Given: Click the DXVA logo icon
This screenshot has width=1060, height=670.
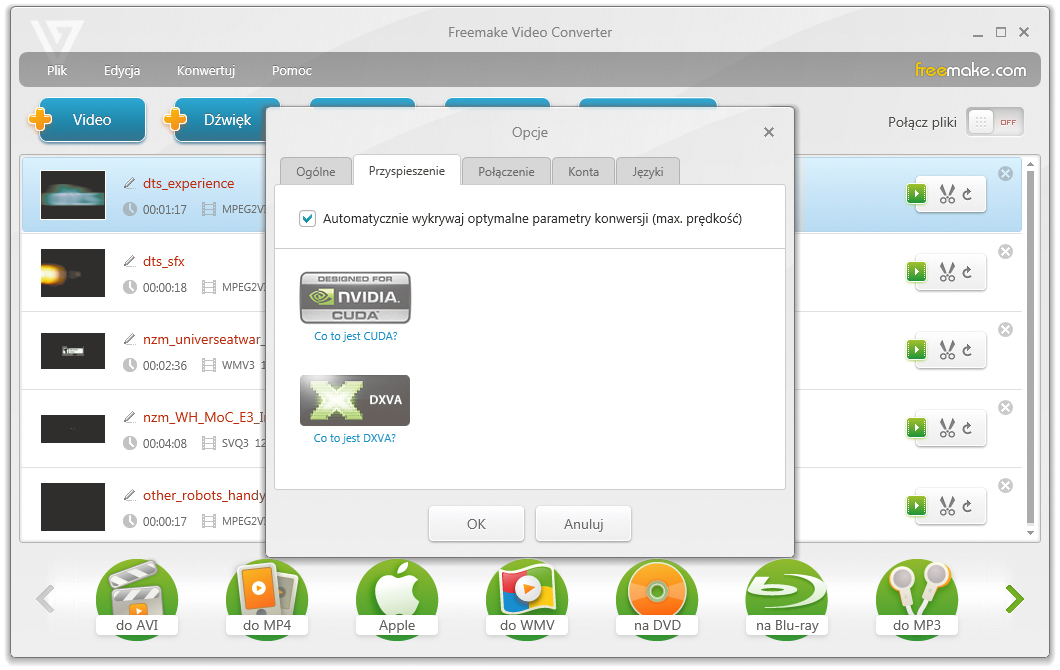Looking at the screenshot, I should point(355,400).
